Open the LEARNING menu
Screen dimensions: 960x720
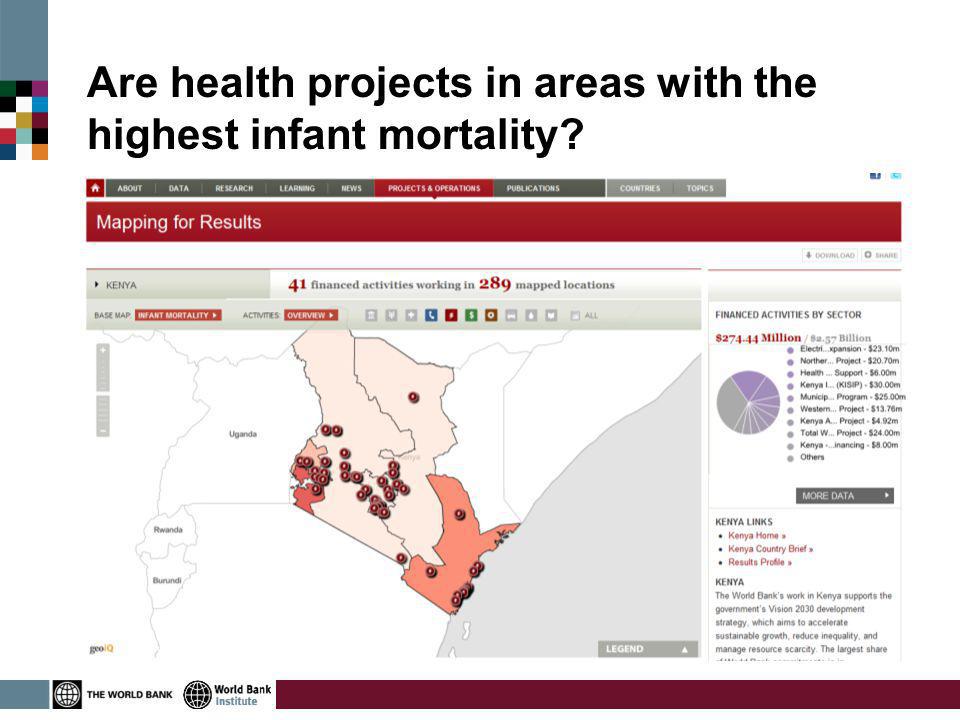coord(297,188)
